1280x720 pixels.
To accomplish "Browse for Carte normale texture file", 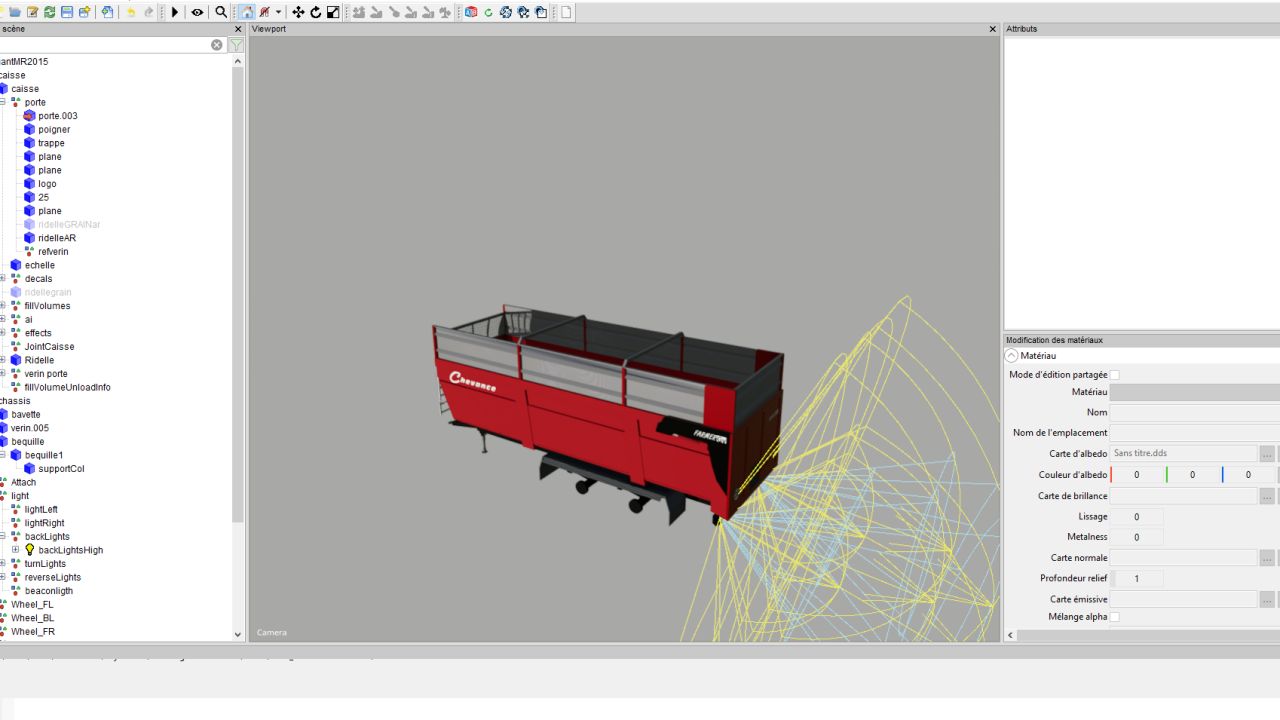I will (1267, 558).
